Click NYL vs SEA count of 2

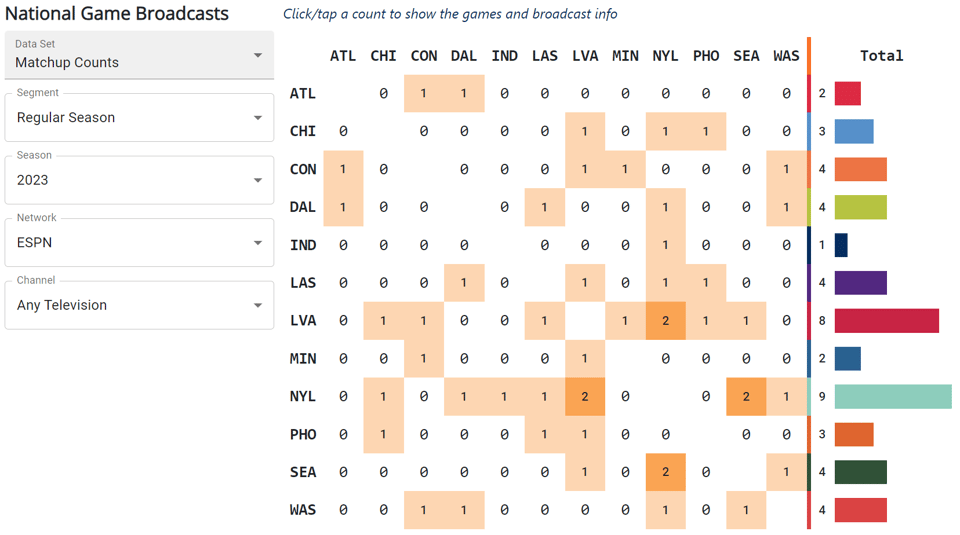click(746, 396)
